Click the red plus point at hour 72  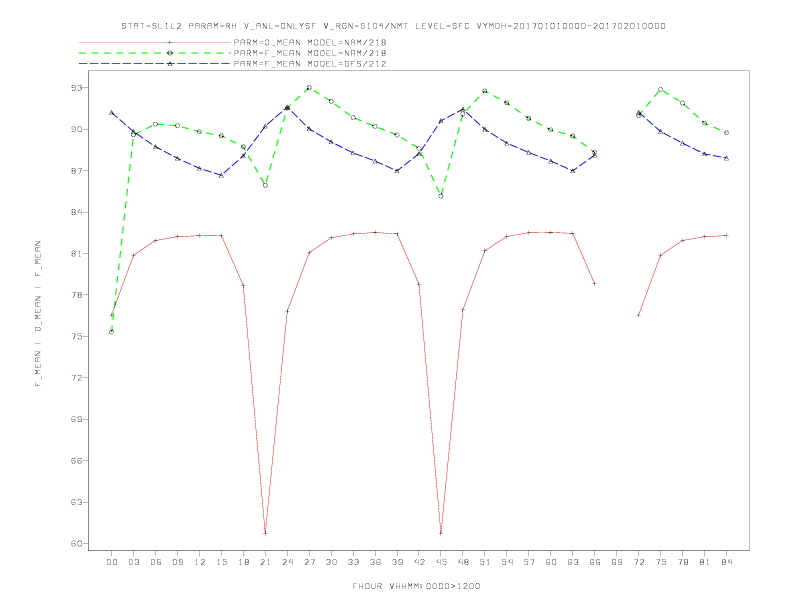[x=639, y=315]
